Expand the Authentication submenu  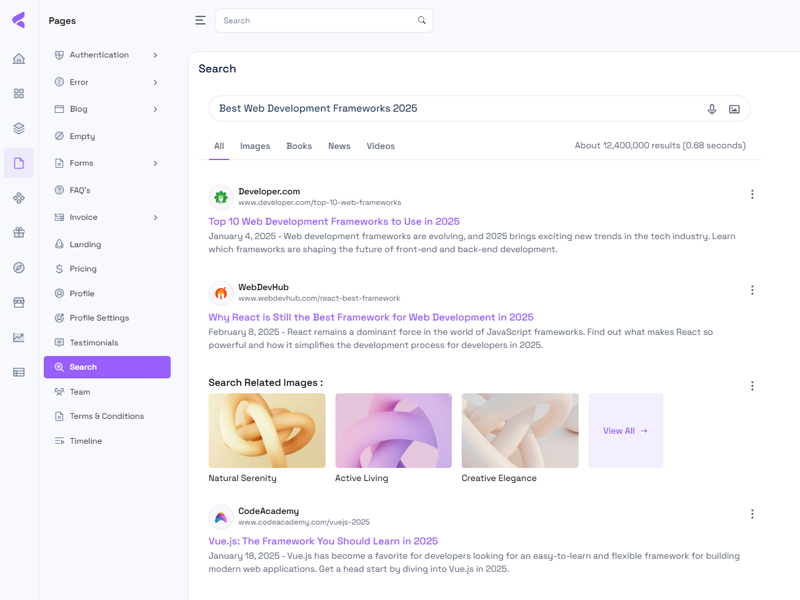[x=155, y=55]
